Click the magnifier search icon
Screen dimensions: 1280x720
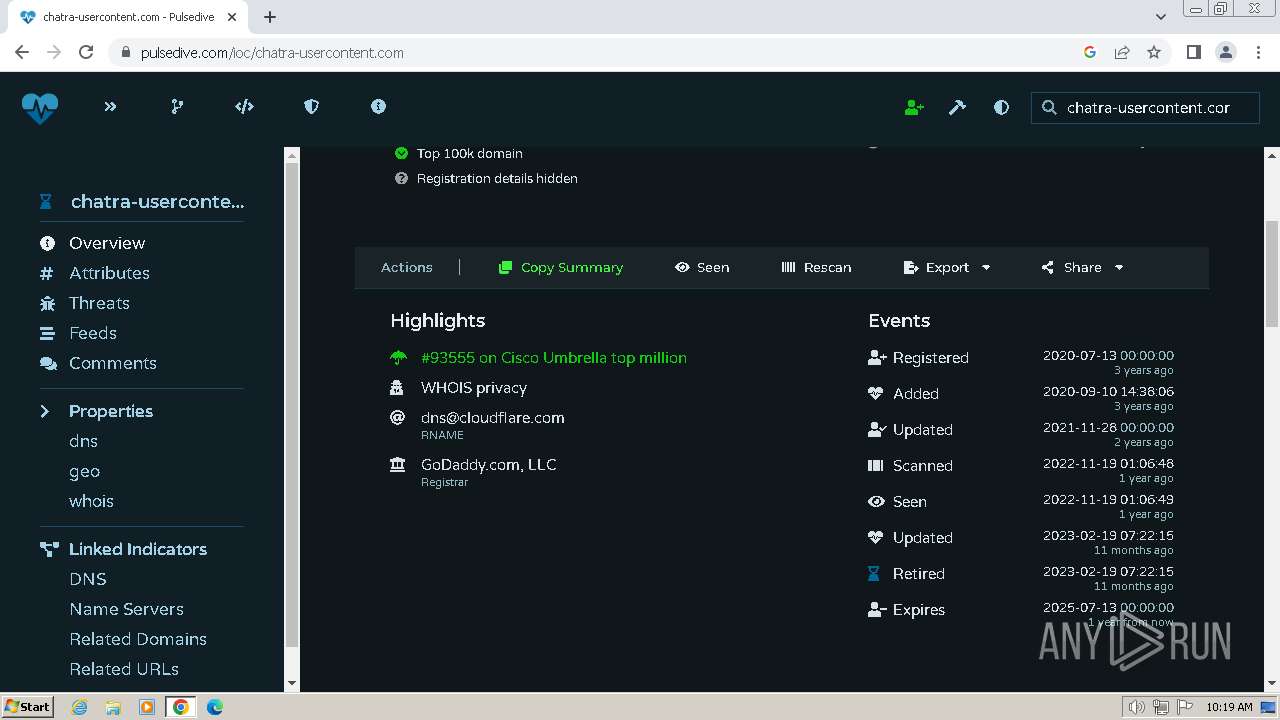pyautogui.click(x=1049, y=107)
